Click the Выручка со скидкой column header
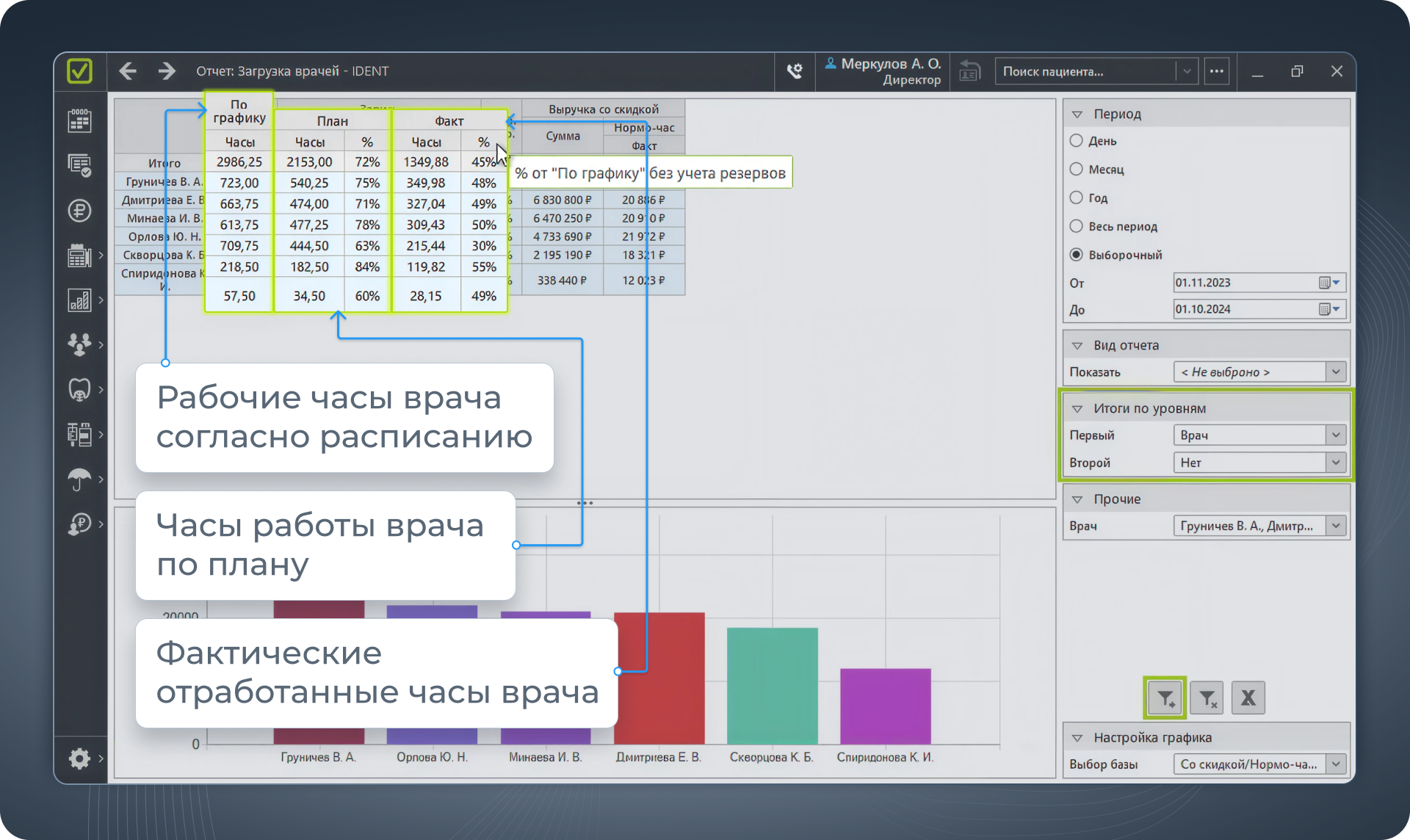Image resolution: width=1410 pixels, height=840 pixels. 604,109
